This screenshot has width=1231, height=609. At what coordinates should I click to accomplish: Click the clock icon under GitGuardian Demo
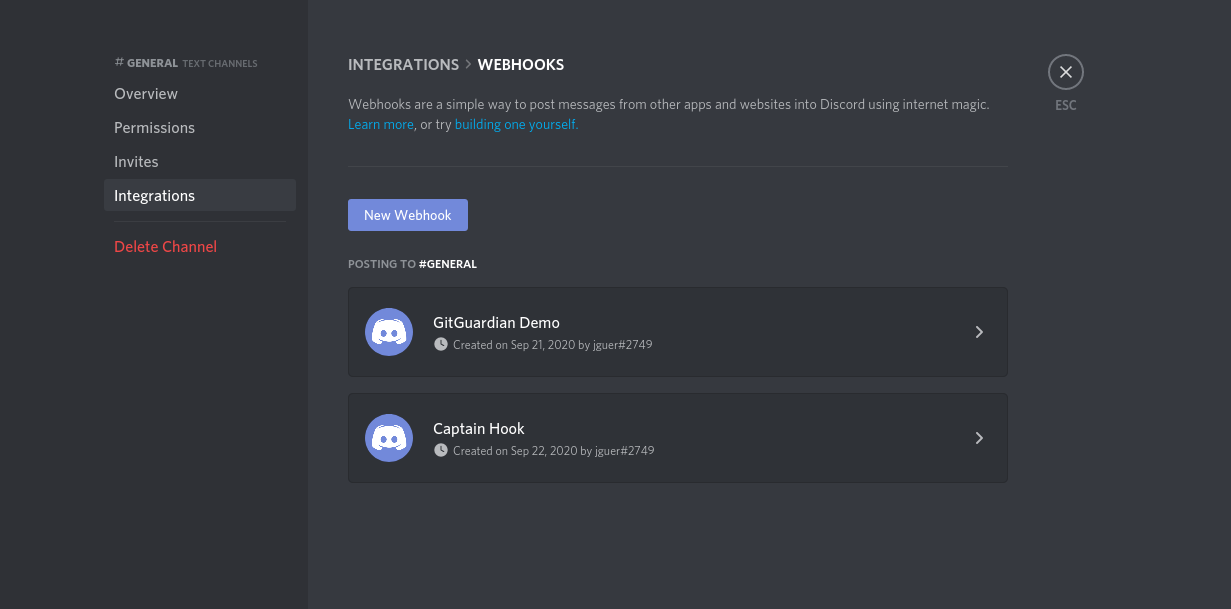pos(441,344)
